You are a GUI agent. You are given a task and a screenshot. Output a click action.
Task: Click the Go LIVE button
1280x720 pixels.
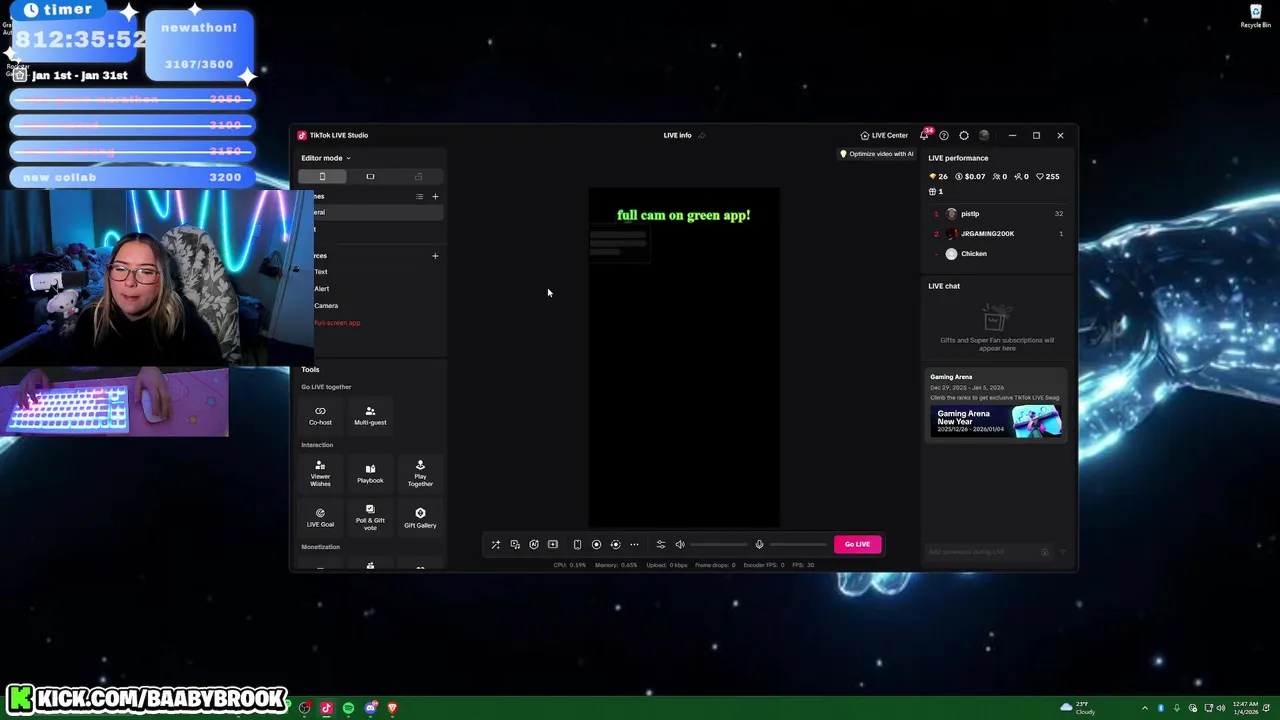coord(857,544)
